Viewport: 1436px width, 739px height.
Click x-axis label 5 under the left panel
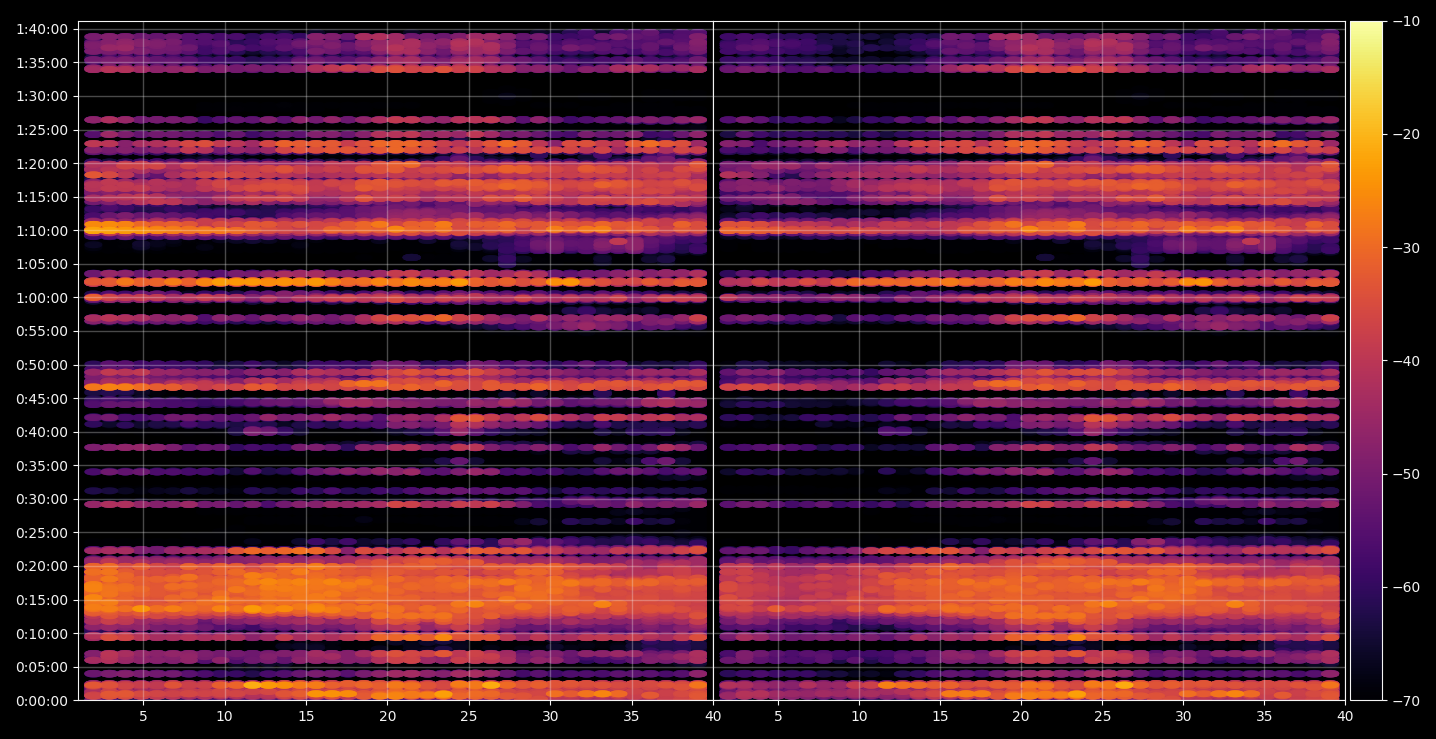[x=143, y=716]
